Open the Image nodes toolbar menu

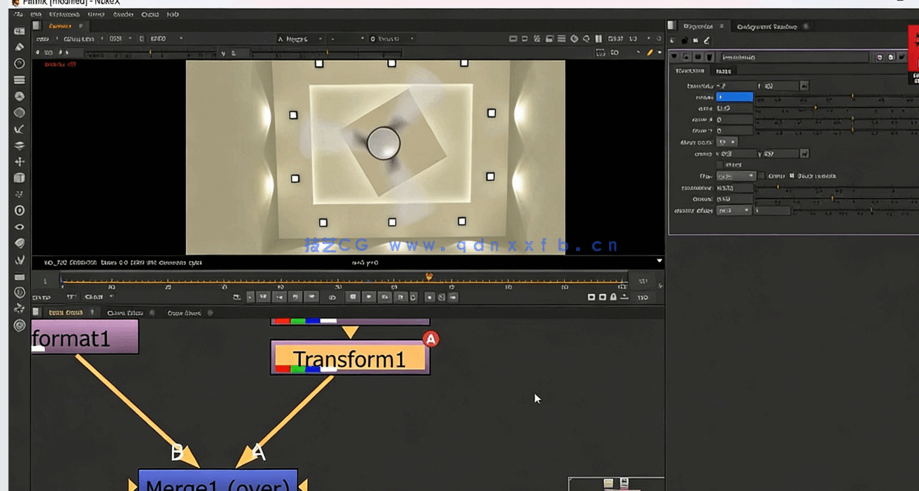click(19, 31)
